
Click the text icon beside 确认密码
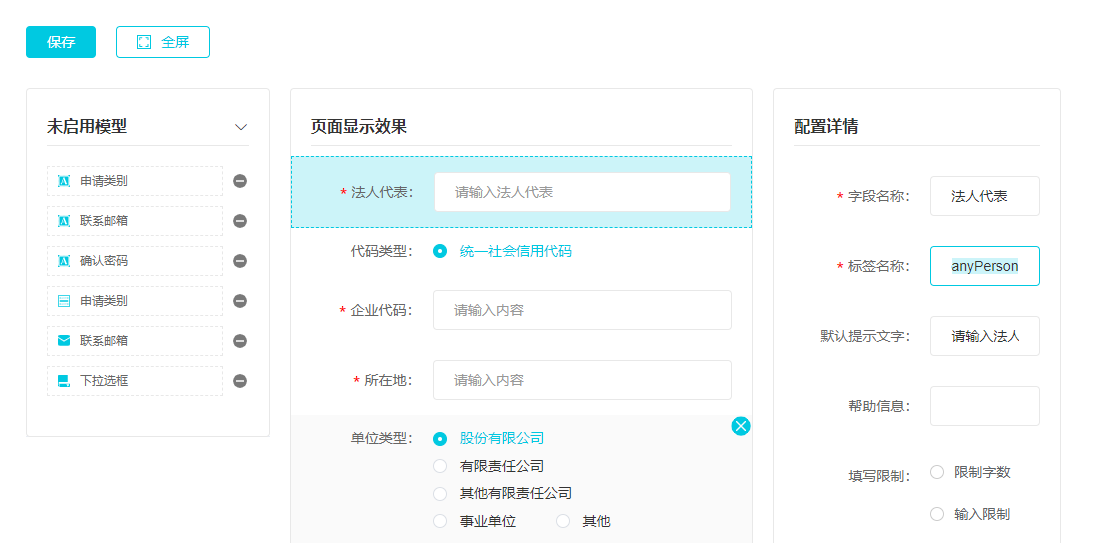pyautogui.click(x=64, y=261)
